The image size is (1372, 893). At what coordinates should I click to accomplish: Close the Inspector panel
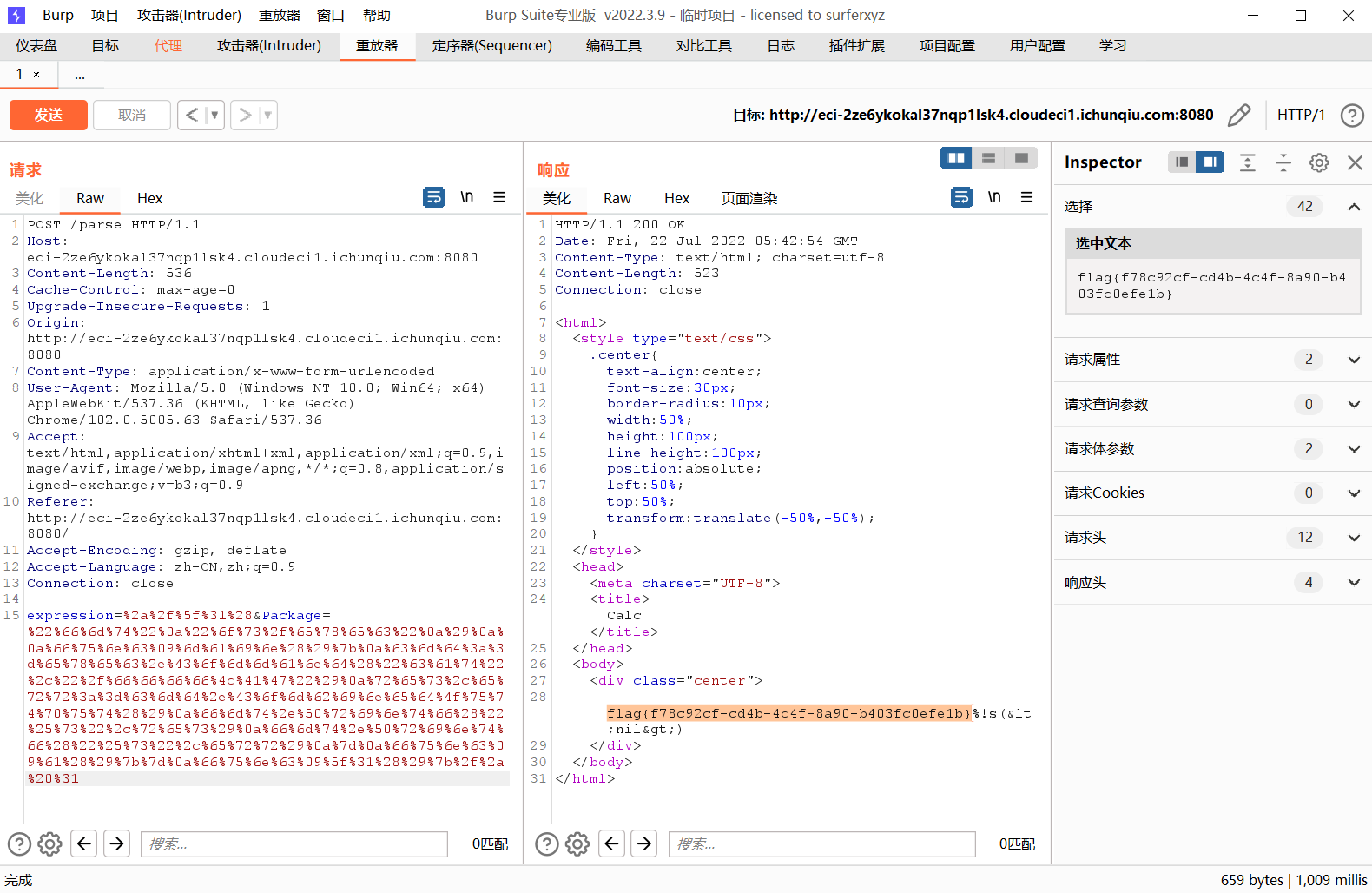(1355, 162)
